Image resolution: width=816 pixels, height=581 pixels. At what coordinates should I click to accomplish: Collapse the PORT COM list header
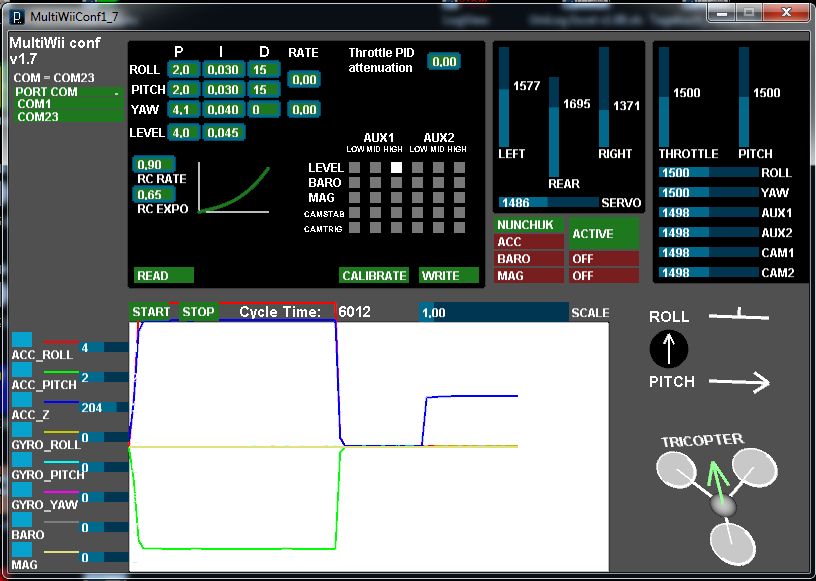coord(69,92)
